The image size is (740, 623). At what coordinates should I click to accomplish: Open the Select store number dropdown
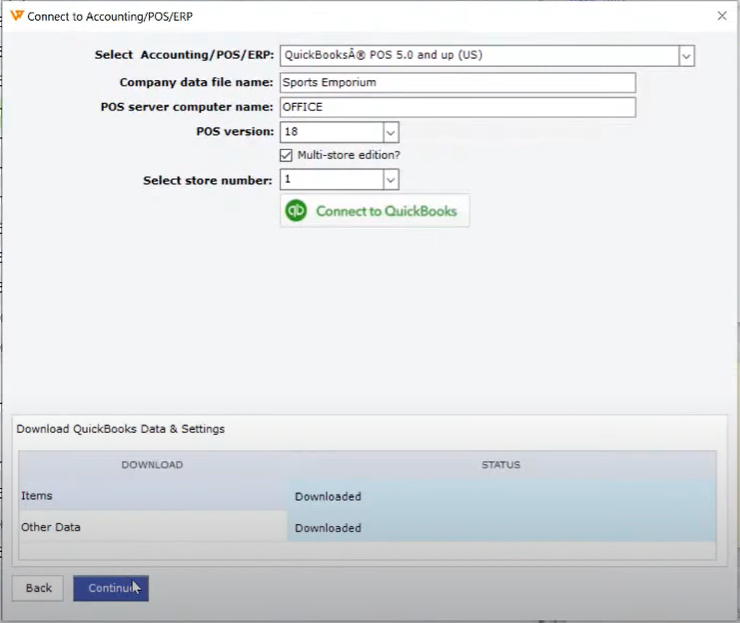tap(390, 180)
